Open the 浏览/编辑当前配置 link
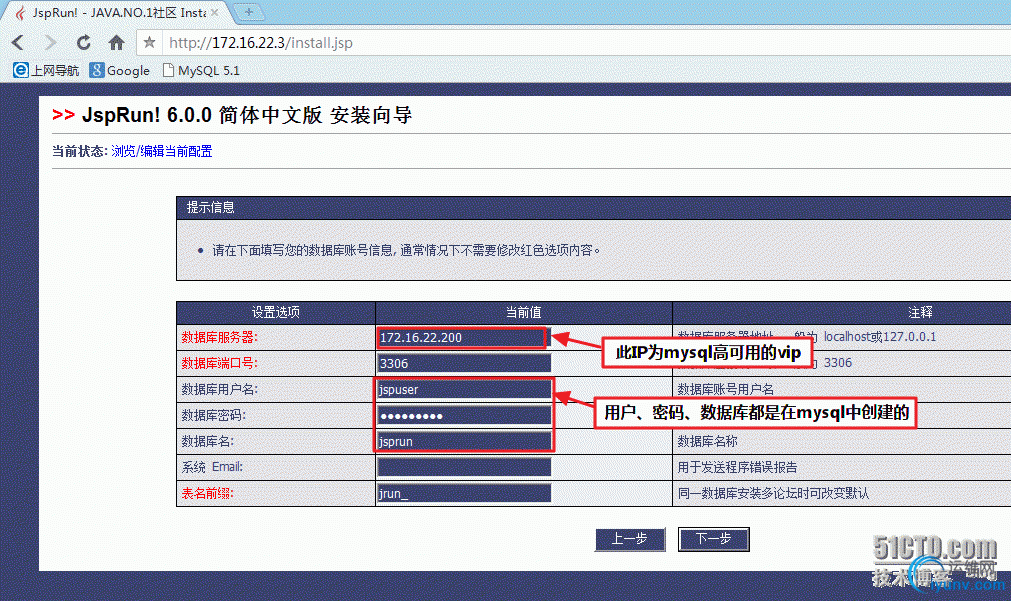1011x601 pixels. (x=162, y=151)
